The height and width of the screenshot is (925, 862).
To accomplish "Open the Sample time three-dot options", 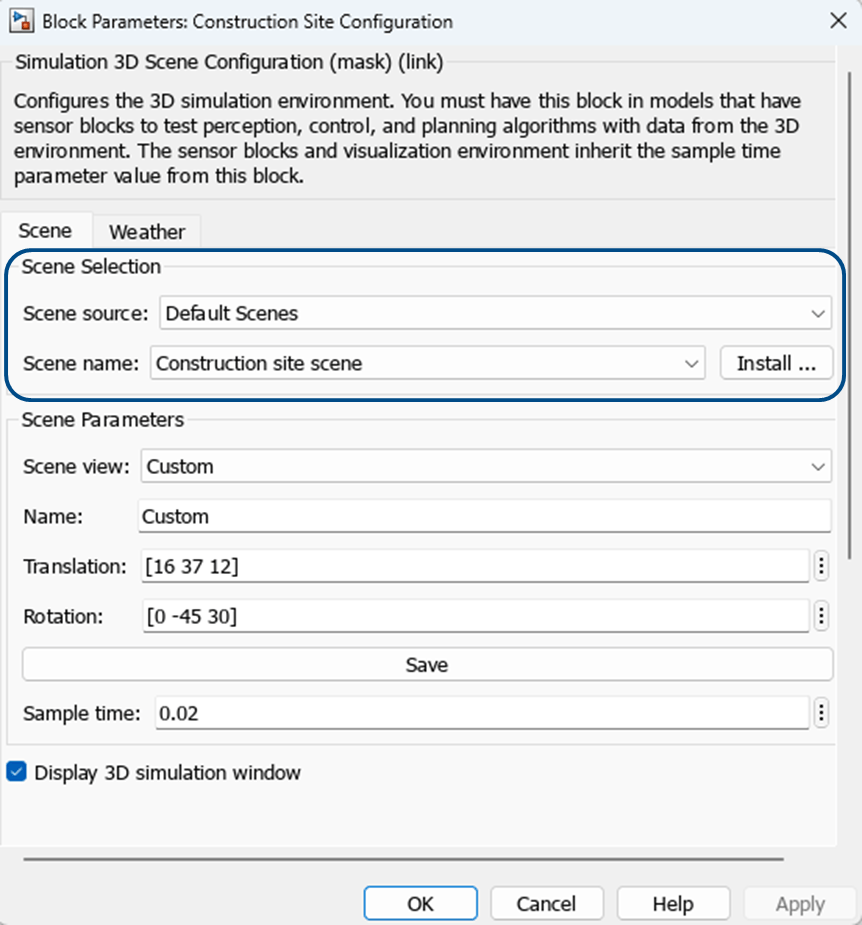I will click(x=821, y=713).
